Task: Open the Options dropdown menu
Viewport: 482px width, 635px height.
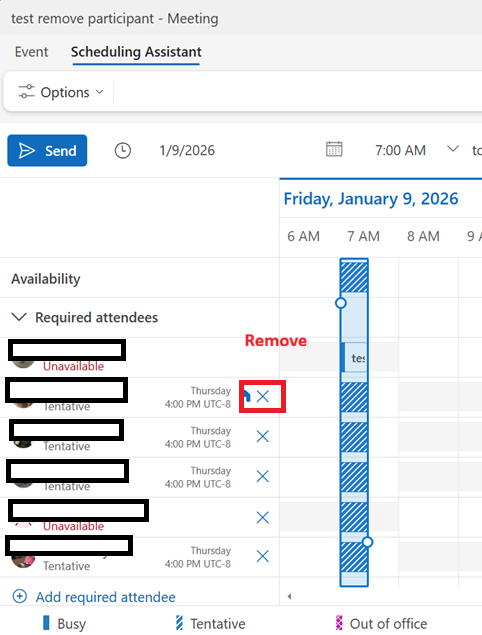Action: 61,92
